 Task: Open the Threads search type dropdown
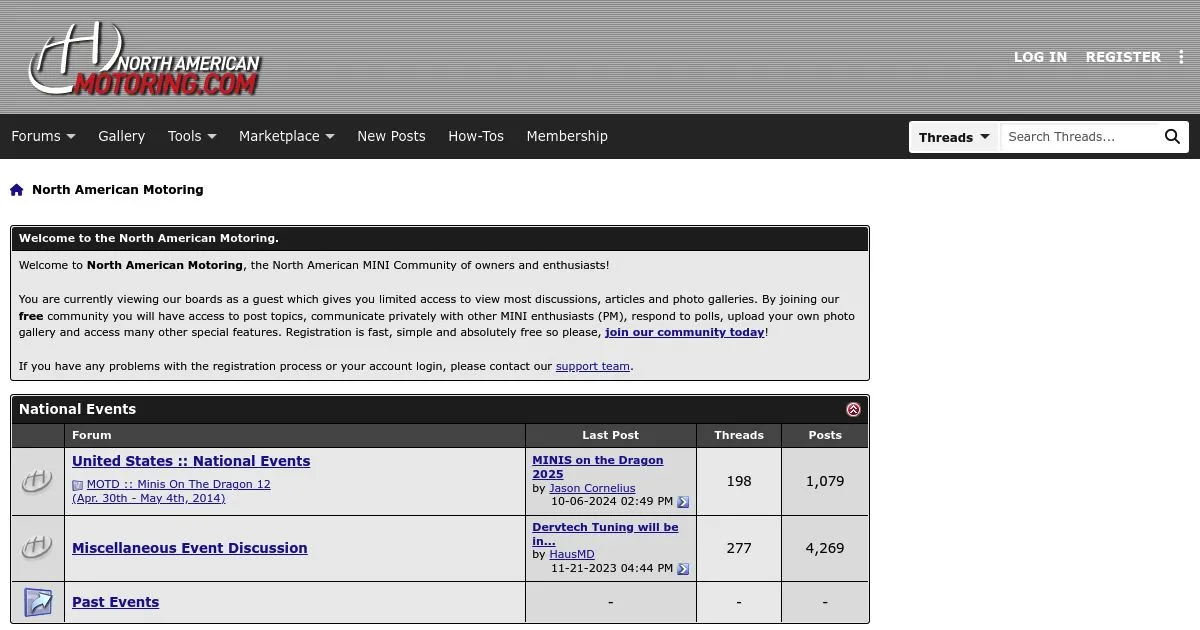click(x=954, y=137)
